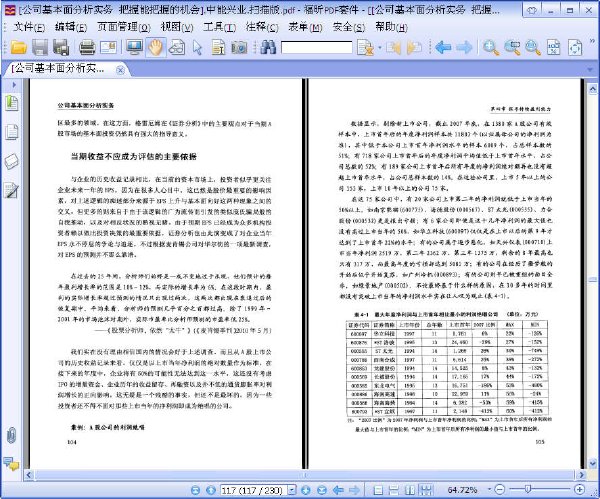Click the rotate/fit page view icon

tap(575, 48)
